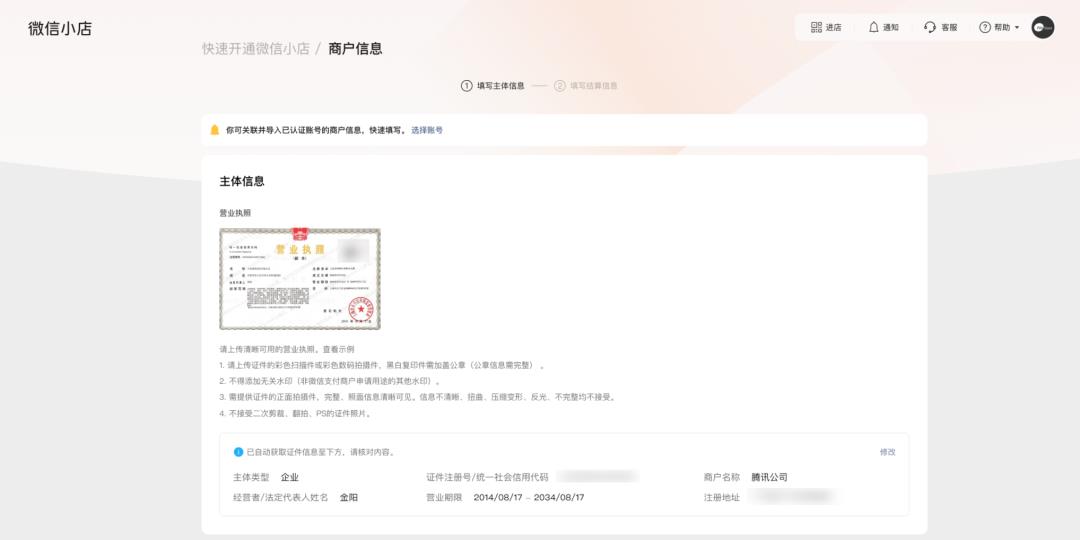
Task: Select step 1 填写主体信息
Action: tap(492, 86)
